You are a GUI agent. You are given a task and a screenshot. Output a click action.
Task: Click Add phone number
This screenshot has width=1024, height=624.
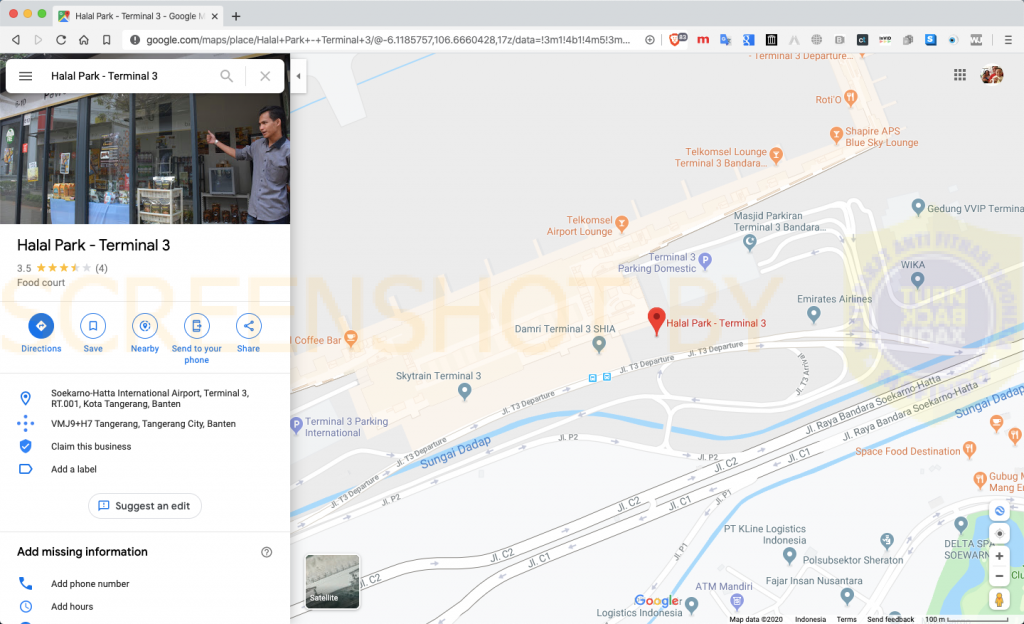pyautogui.click(x=90, y=584)
